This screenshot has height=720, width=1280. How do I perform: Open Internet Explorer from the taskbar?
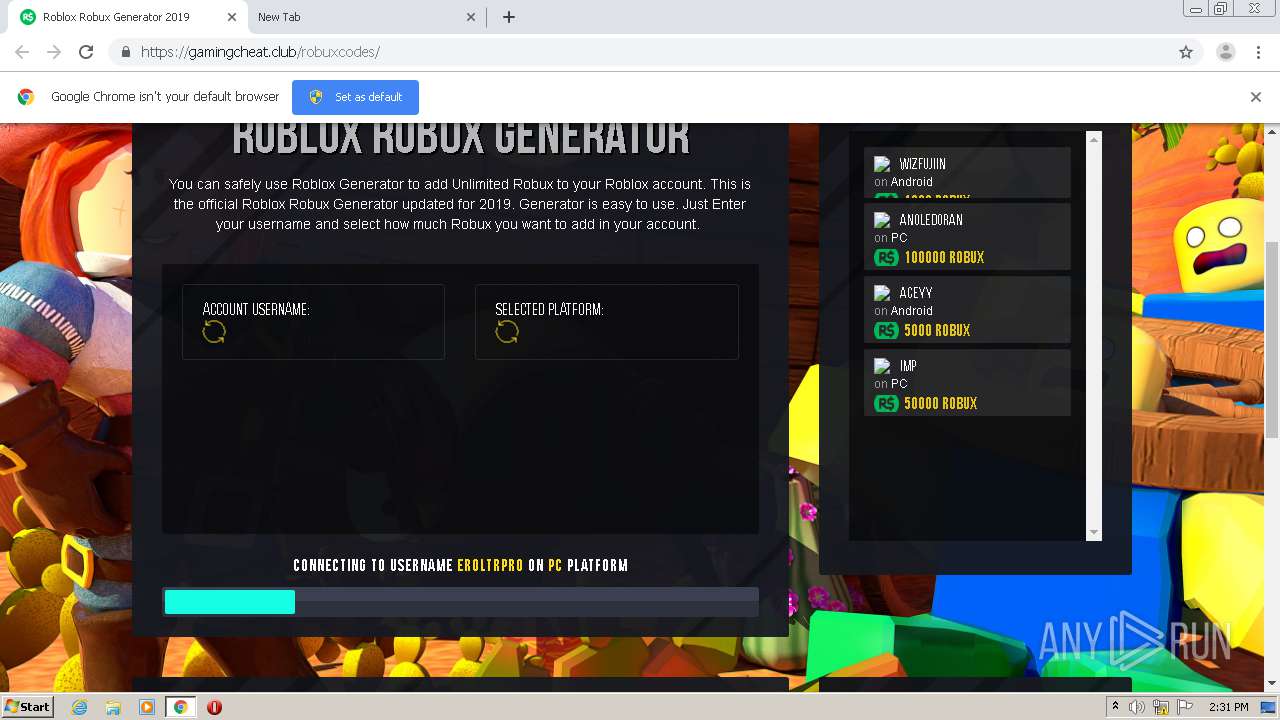click(x=80, y=707)
